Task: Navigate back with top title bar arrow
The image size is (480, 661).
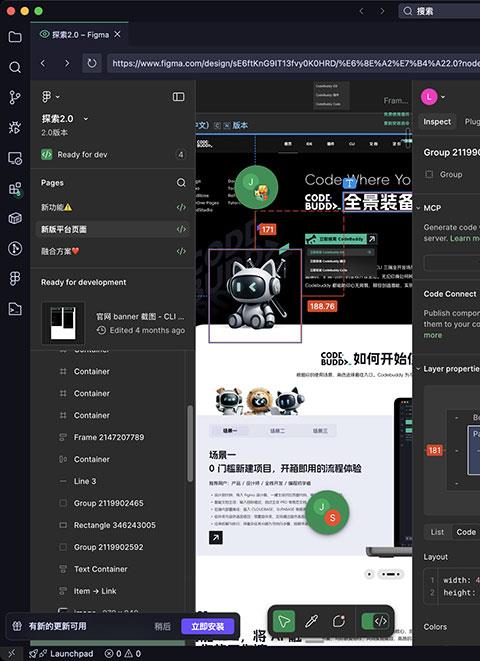Action: tap(361, 11)
